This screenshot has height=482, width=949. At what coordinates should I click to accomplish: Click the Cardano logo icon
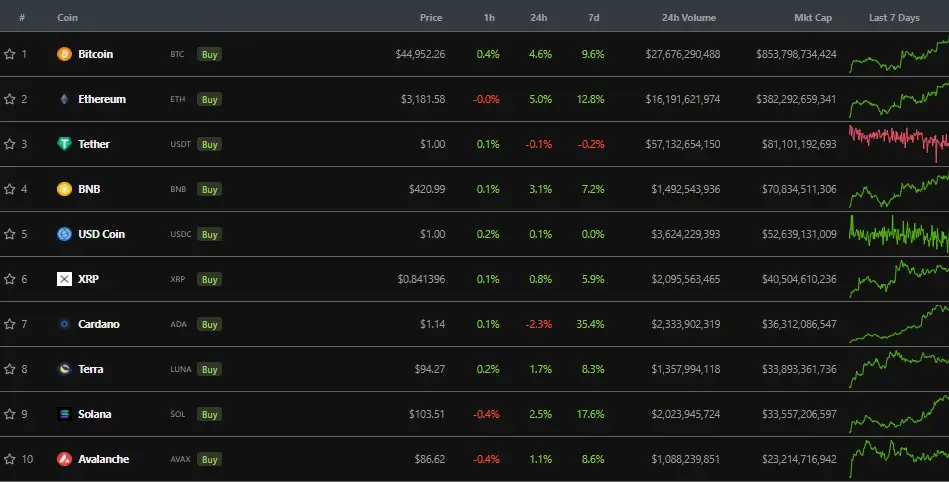coord(64,324)
